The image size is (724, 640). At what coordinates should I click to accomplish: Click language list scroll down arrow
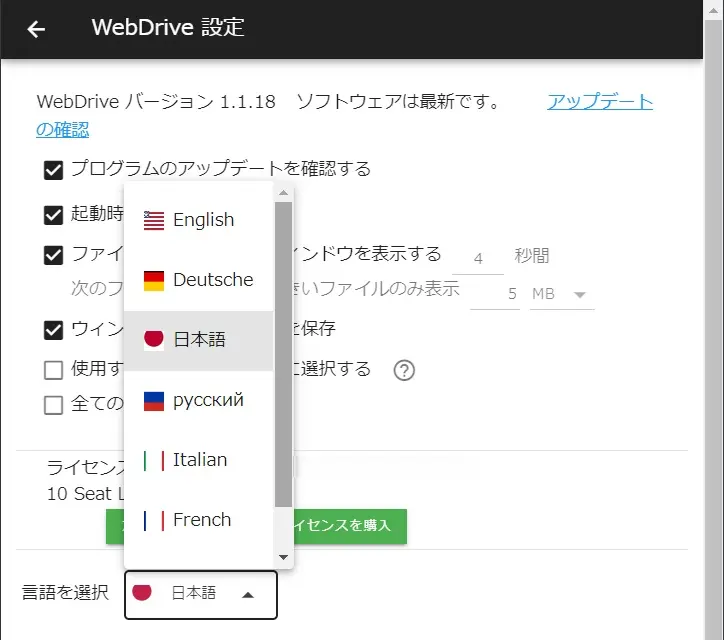pos(284,557)
